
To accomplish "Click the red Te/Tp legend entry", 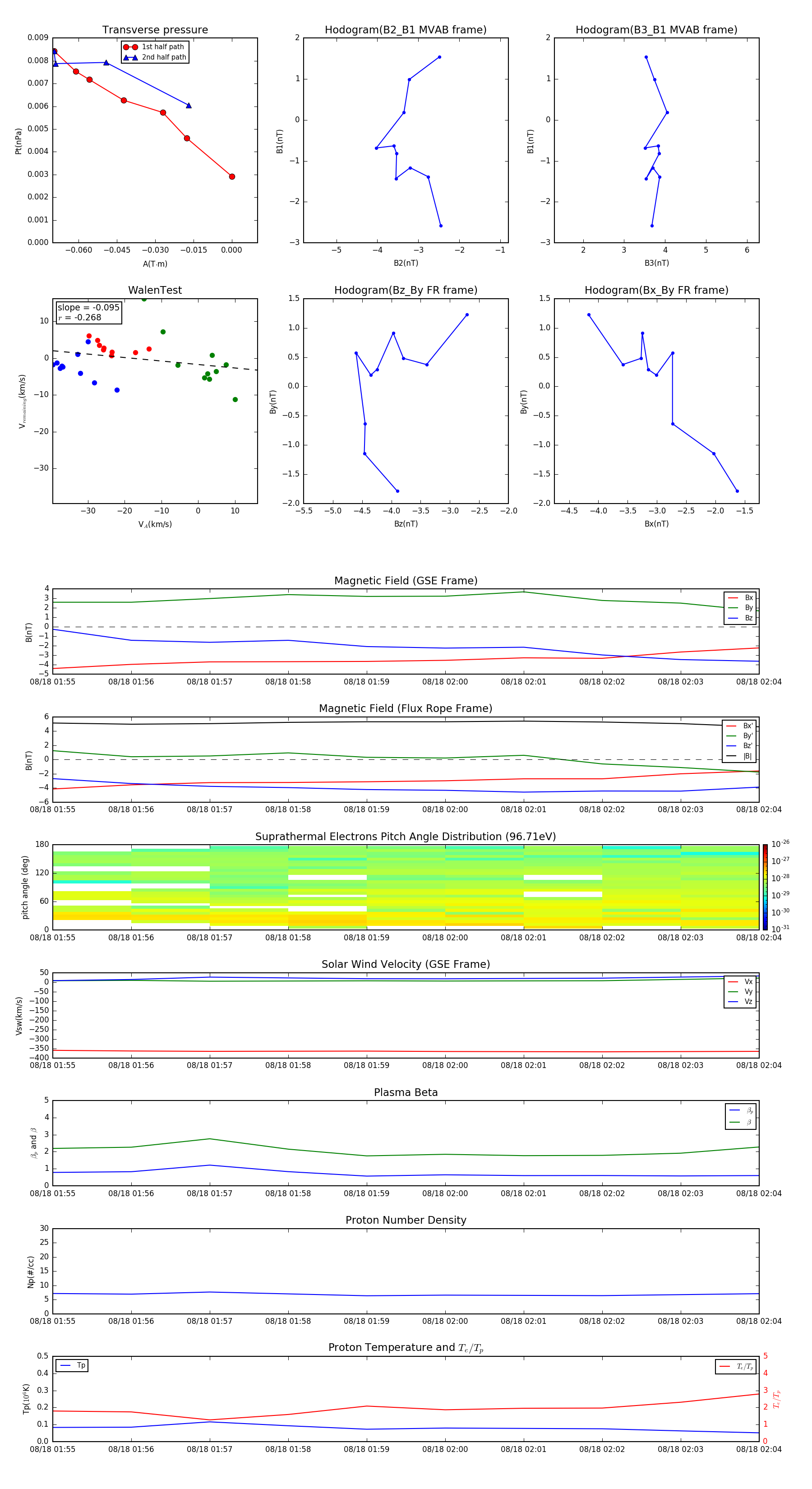I will click(736, 1366).
